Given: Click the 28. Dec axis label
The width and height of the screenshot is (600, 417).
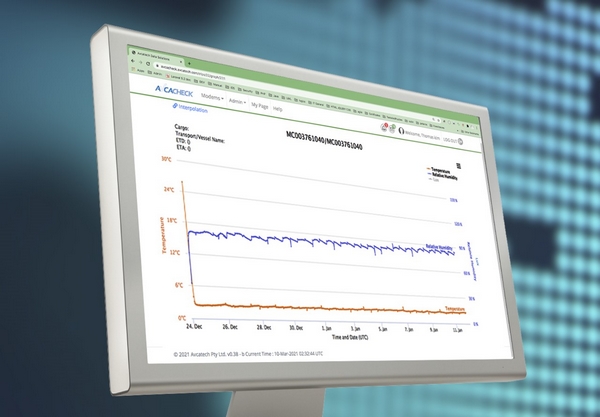Looking at the screenshot, I should pyautogui.click(x=264, y=327).
